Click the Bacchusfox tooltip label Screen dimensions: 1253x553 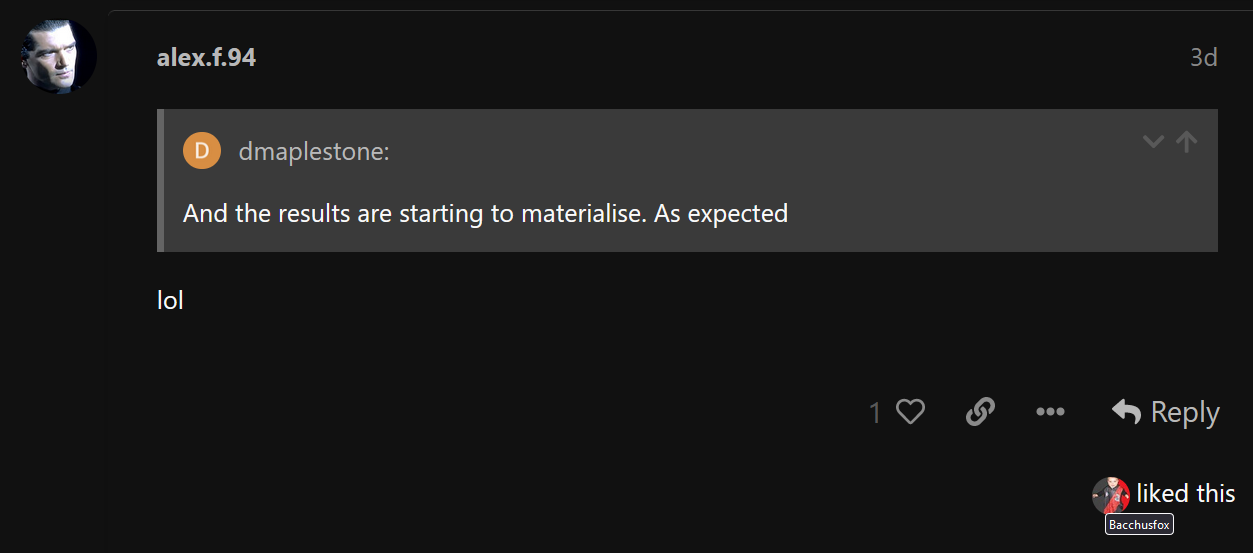(1139, 524)
